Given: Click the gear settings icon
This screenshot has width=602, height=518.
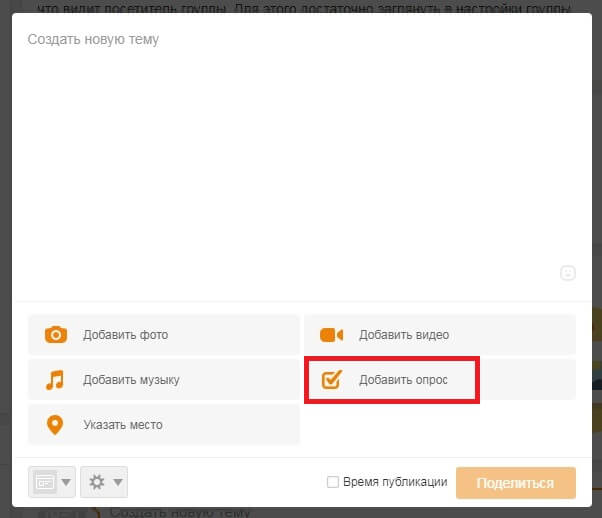Looking at the screenshot, I should (x=97, y=482).
